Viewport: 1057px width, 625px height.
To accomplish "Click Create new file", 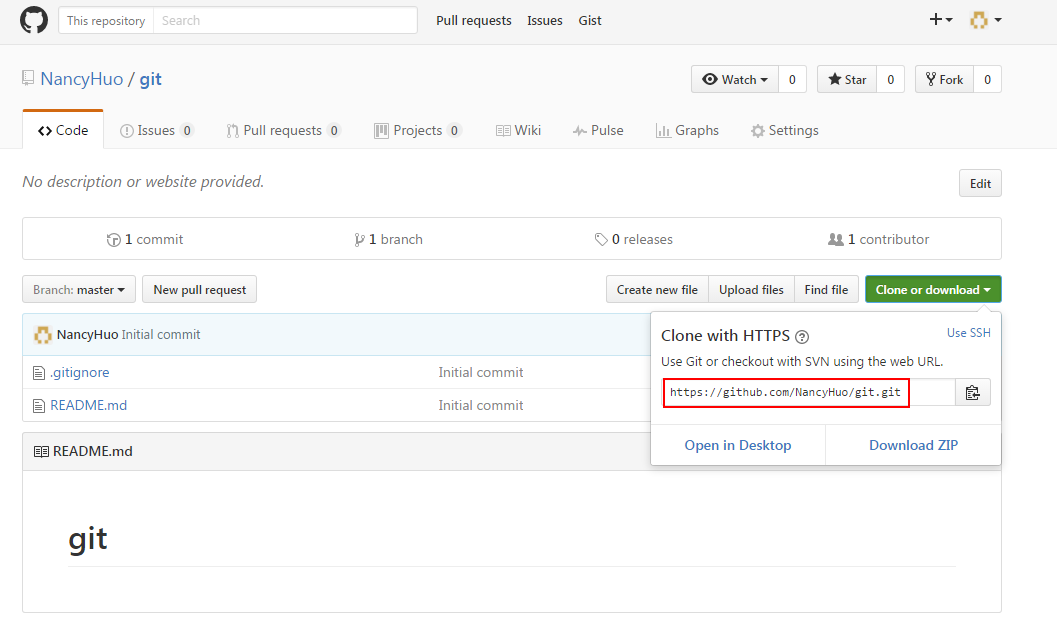I will pos(657,289).
